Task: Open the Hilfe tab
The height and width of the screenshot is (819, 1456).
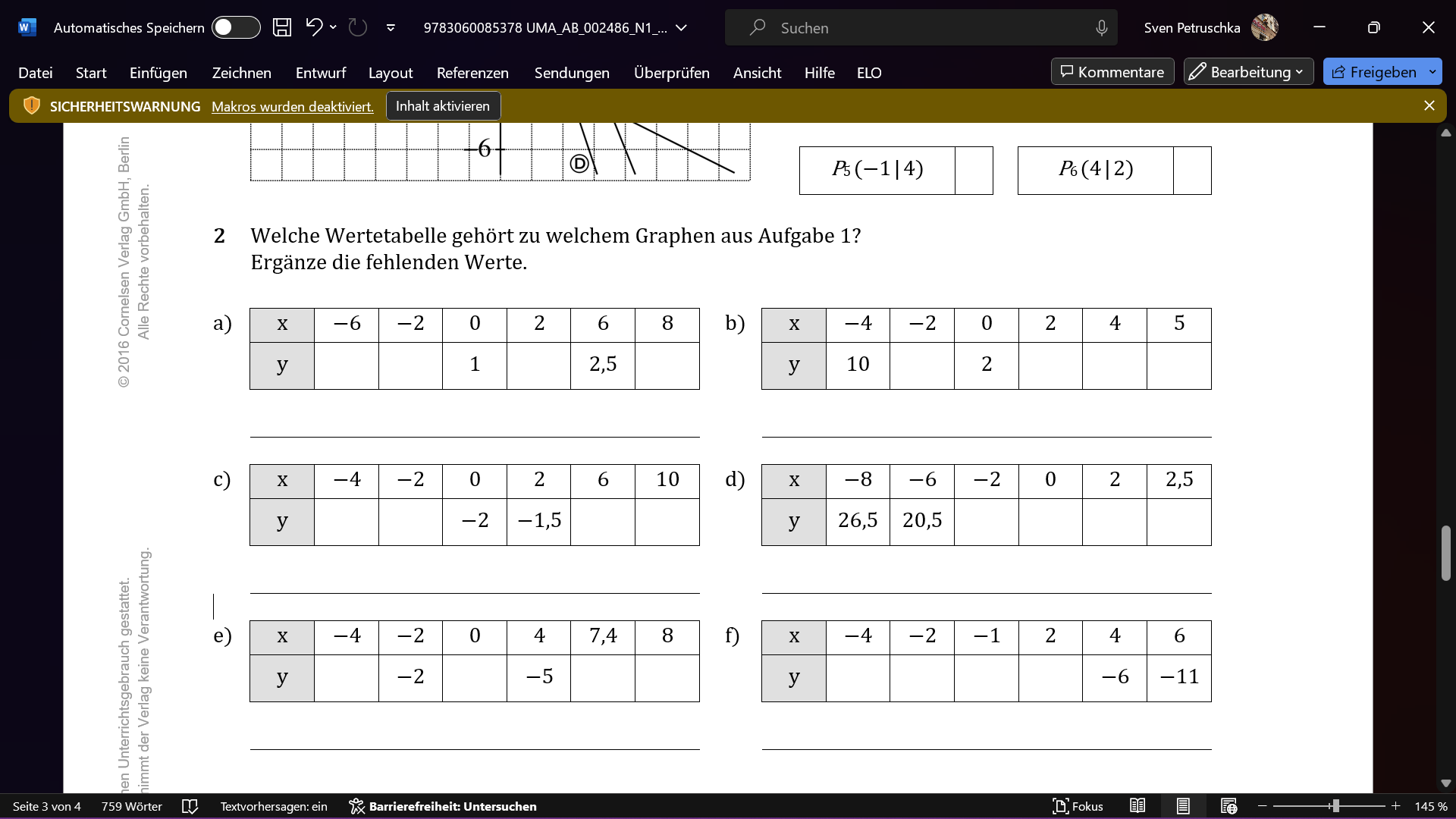Action: coord(820,73)
